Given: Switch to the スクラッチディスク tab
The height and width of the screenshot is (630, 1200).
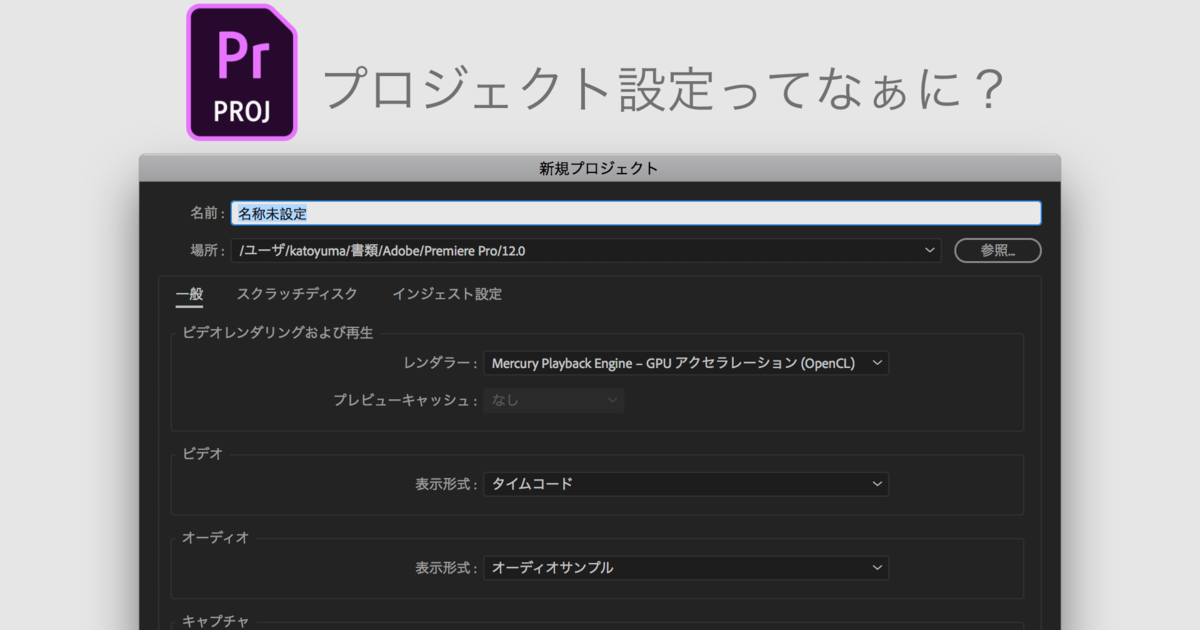Looking at the screenshot, I should pyautogui.click(x=297, y=294).
